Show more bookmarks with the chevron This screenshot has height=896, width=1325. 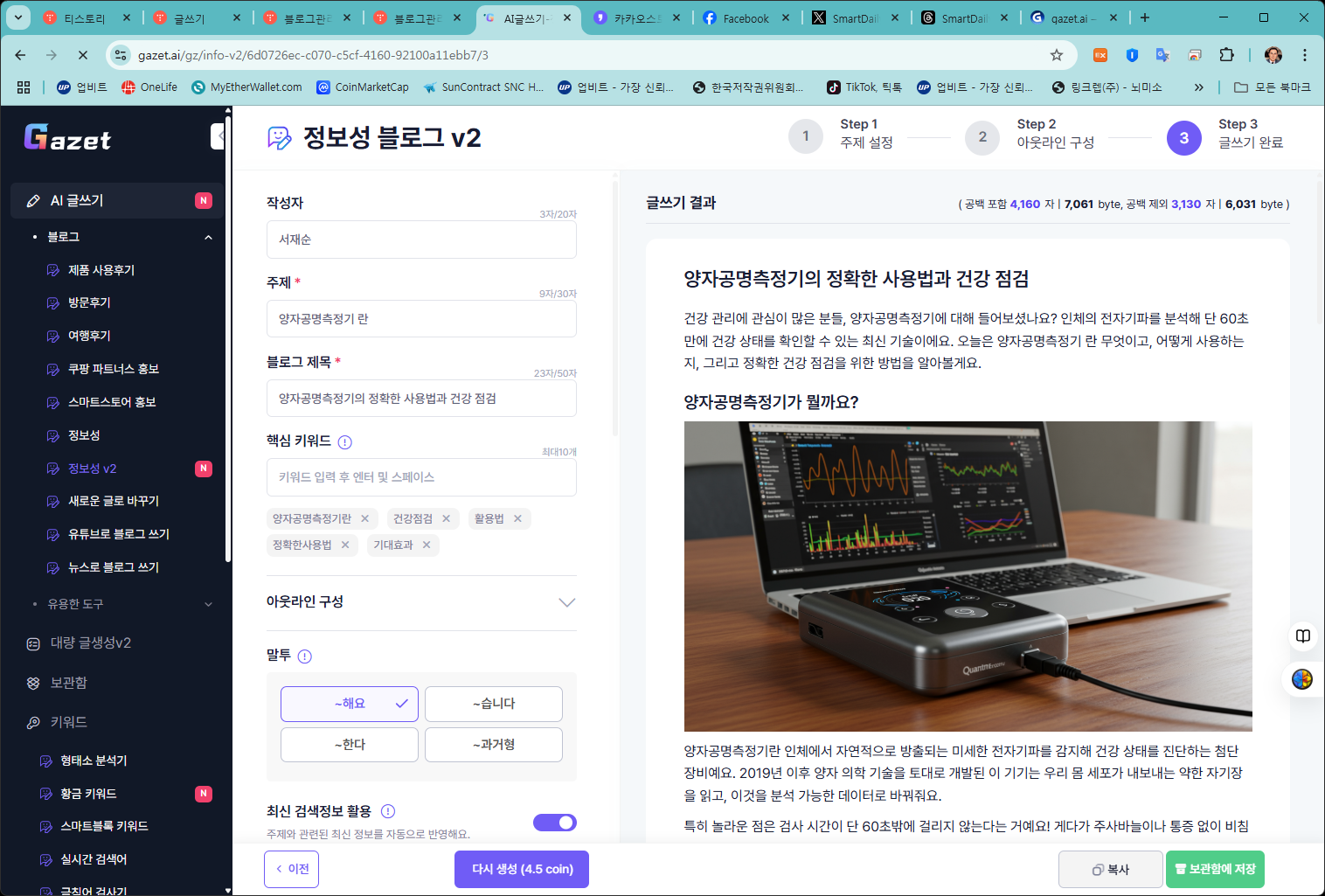click(x=1198, y=87)
